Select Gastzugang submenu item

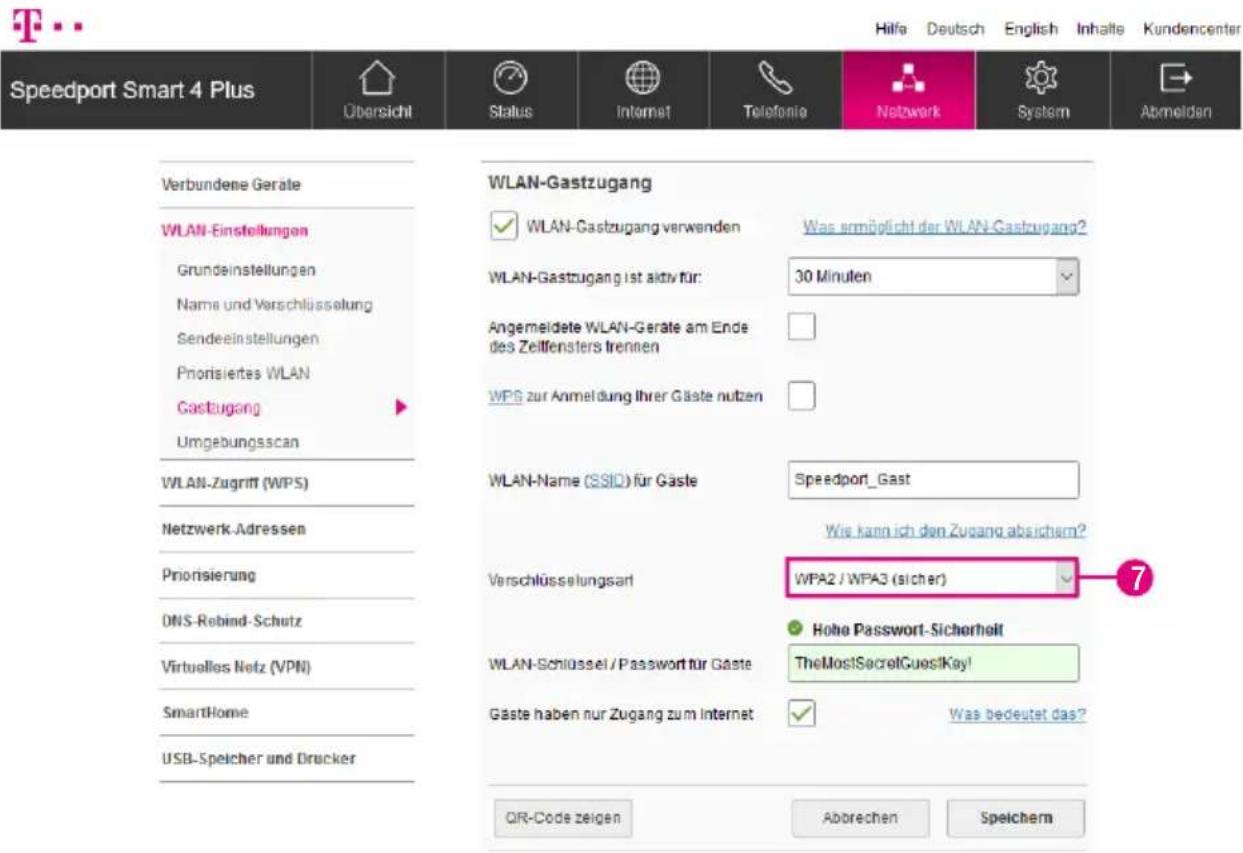(219, 408)
